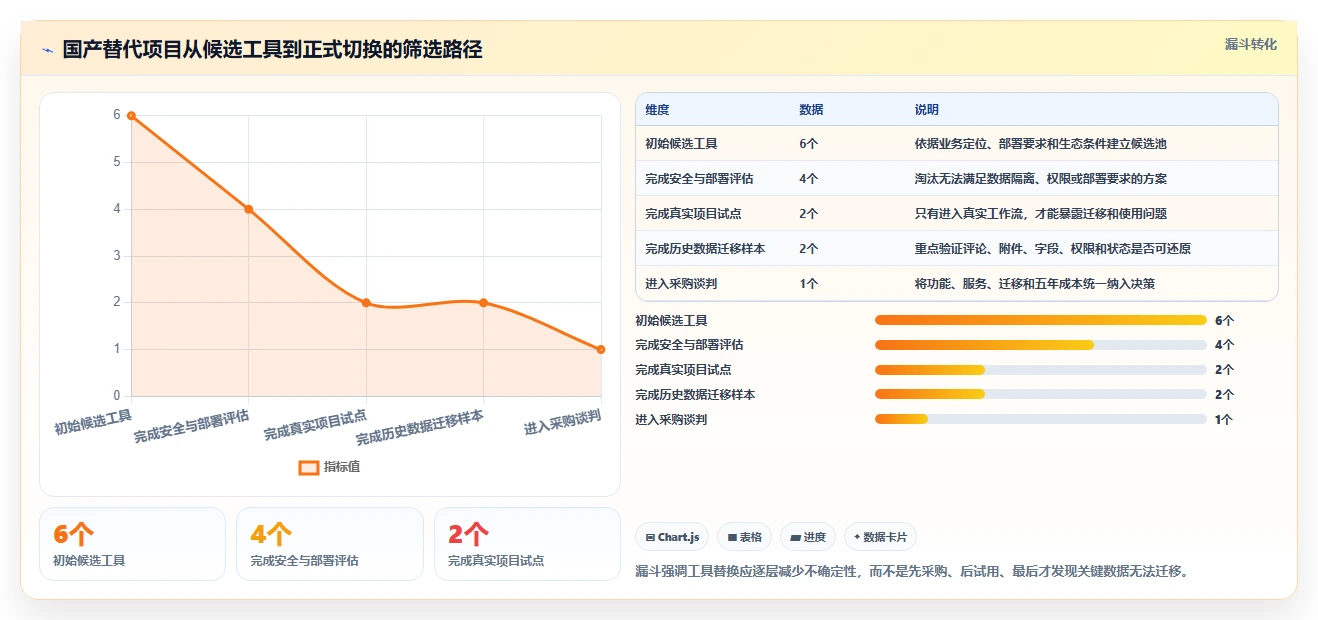Toggle the 指标值 legend swatch

309,467
